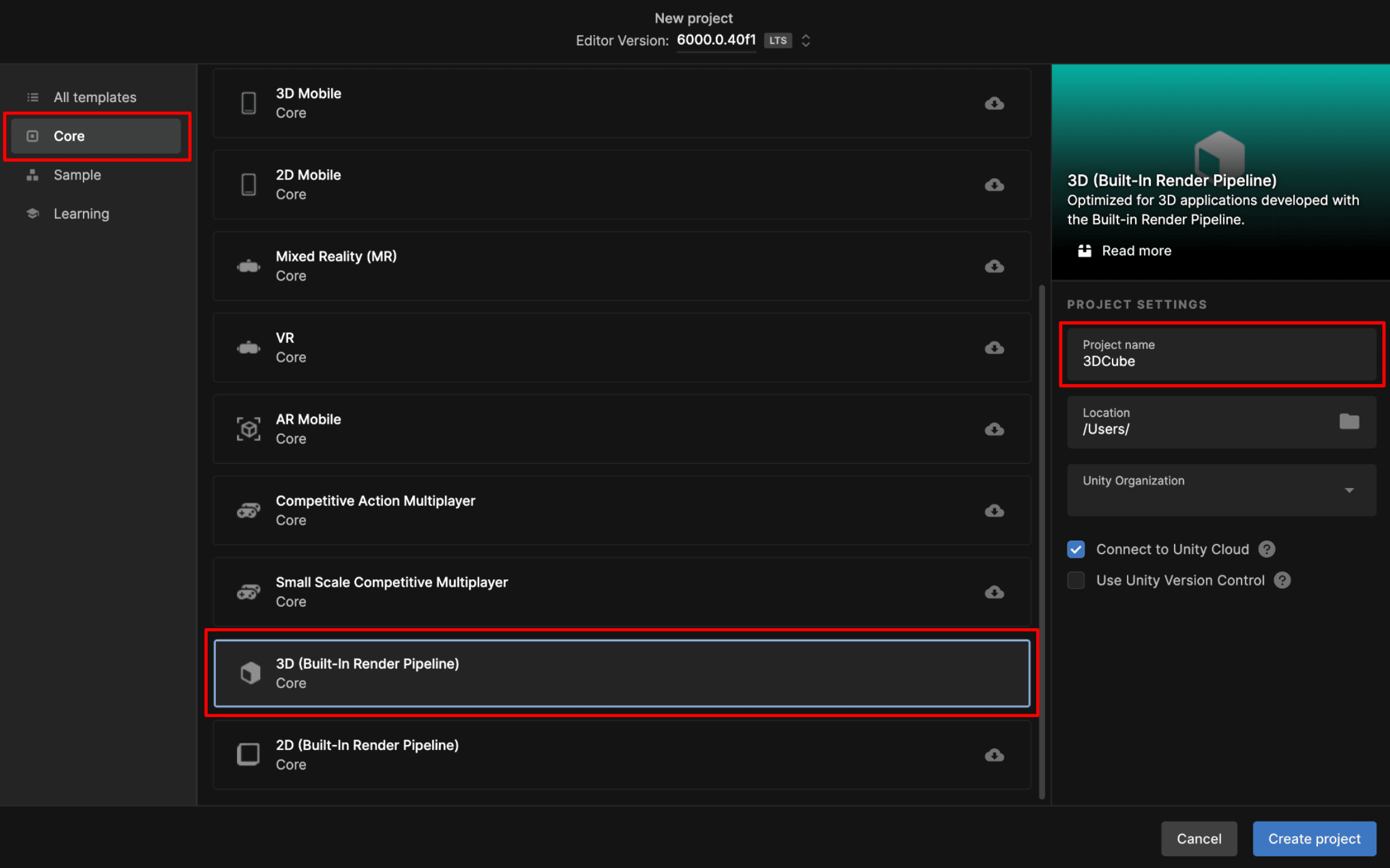This screenshot has height=868, width=1390.
Task: Enable Use Unity Version Control checkbox
Action: (1076, 580)
